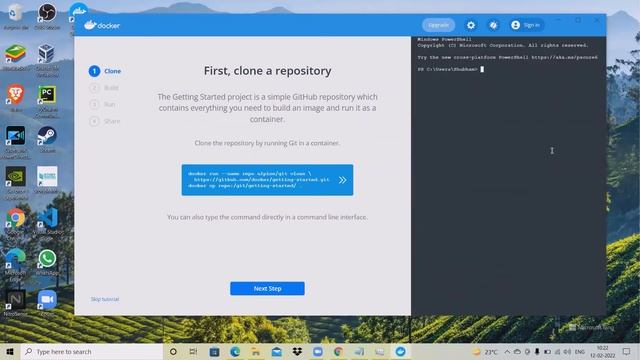Screen dimensions: 640x360
Task: Open the Recycle Bin desktop icon
Action: click(x=16, y=17)
